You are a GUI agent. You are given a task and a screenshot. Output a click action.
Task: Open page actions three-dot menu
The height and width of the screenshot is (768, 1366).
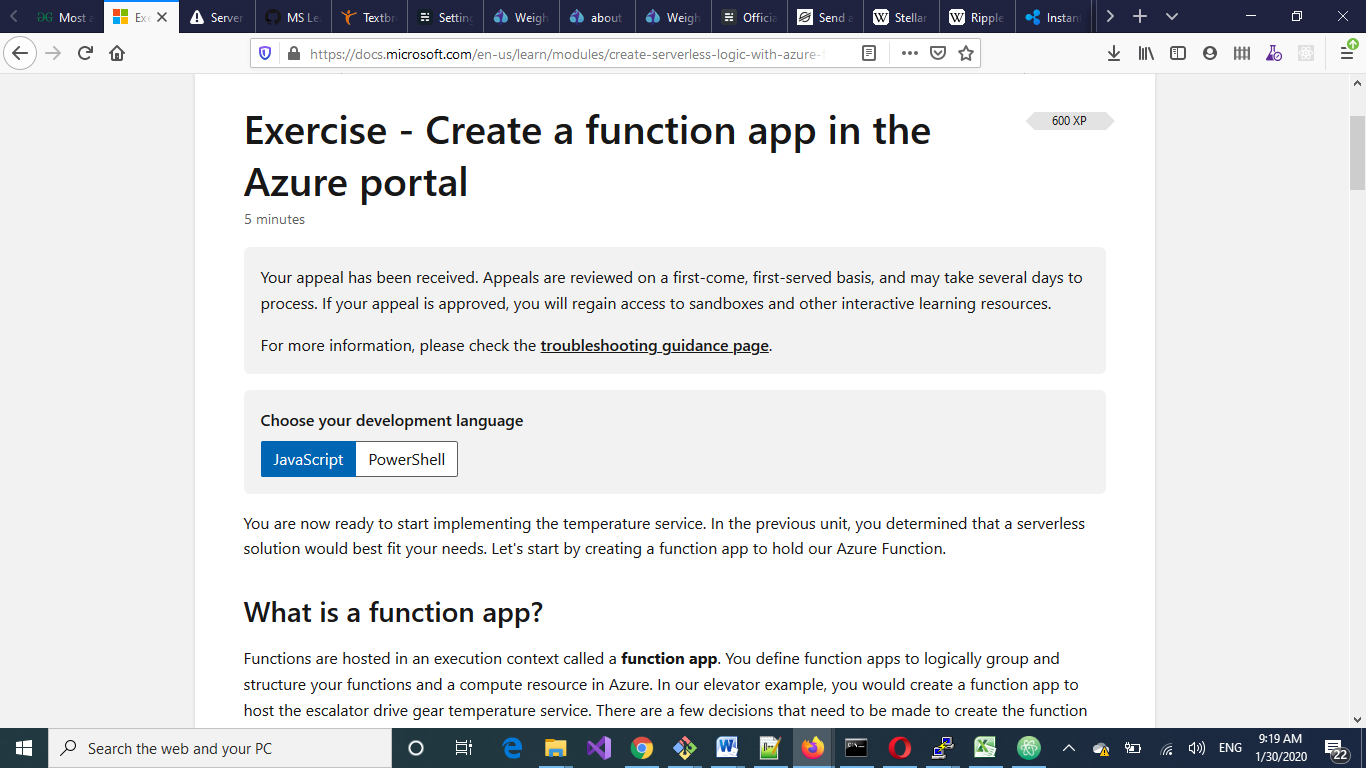pyautogui.click(x=909, y=53)
